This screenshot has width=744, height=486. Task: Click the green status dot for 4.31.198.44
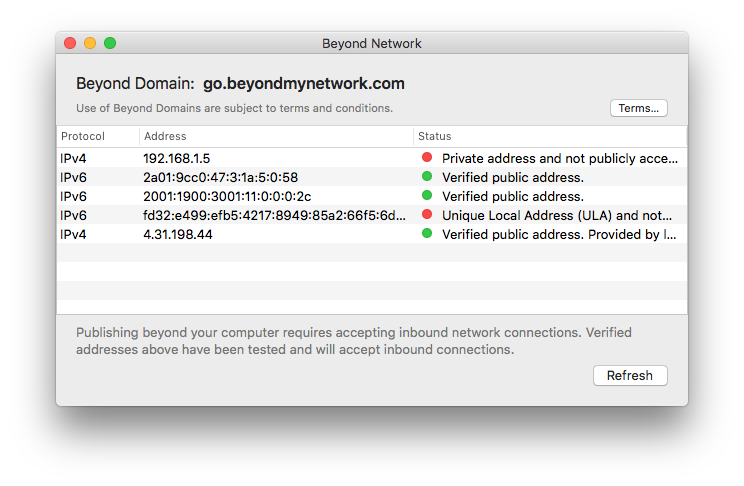click(427, 233)
